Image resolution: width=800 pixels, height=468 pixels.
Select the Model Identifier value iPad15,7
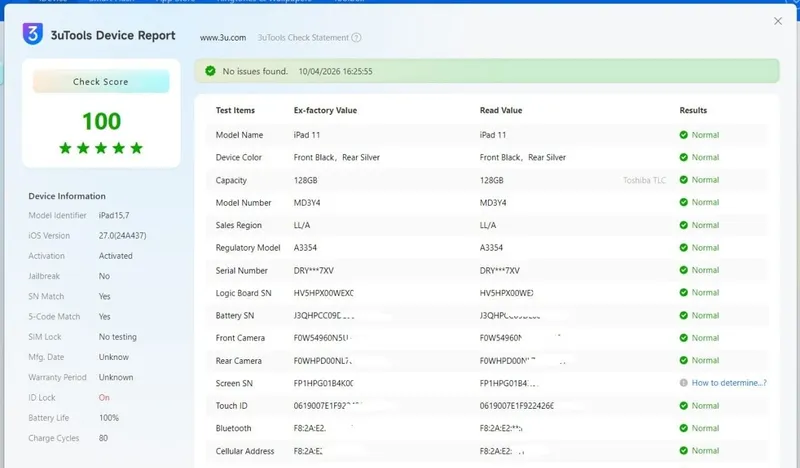tap(114, 215)
